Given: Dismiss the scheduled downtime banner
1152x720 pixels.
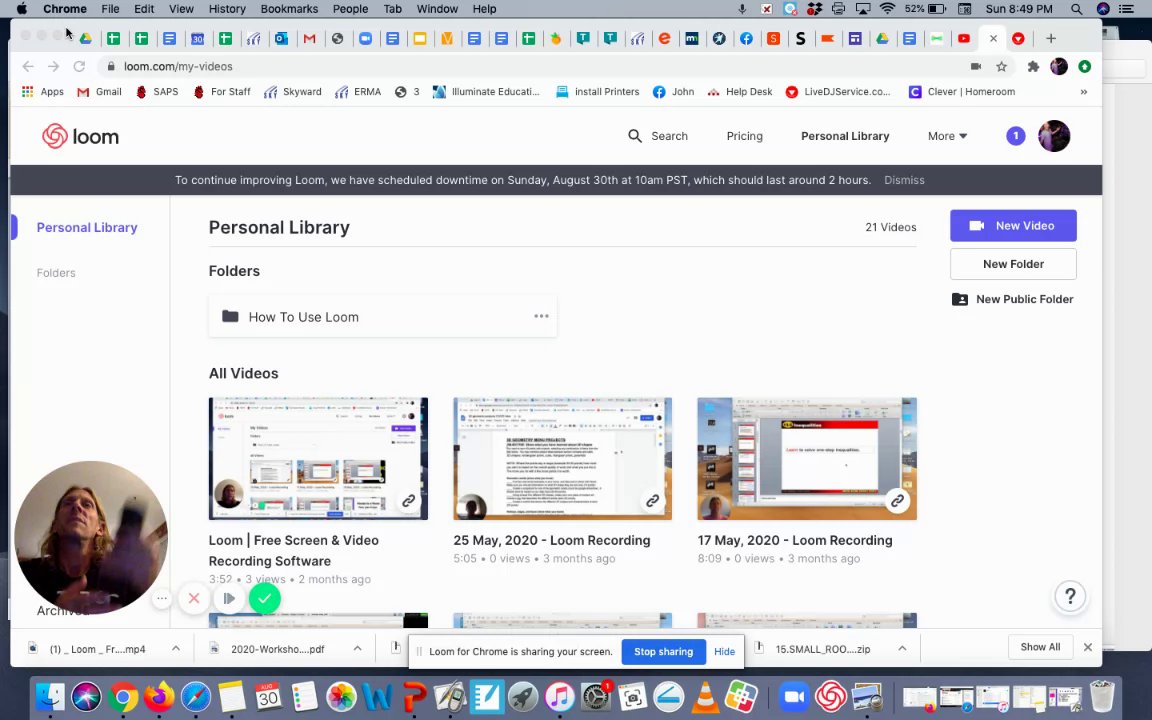Looking at the screenshot, I should [x=904, y=180].
